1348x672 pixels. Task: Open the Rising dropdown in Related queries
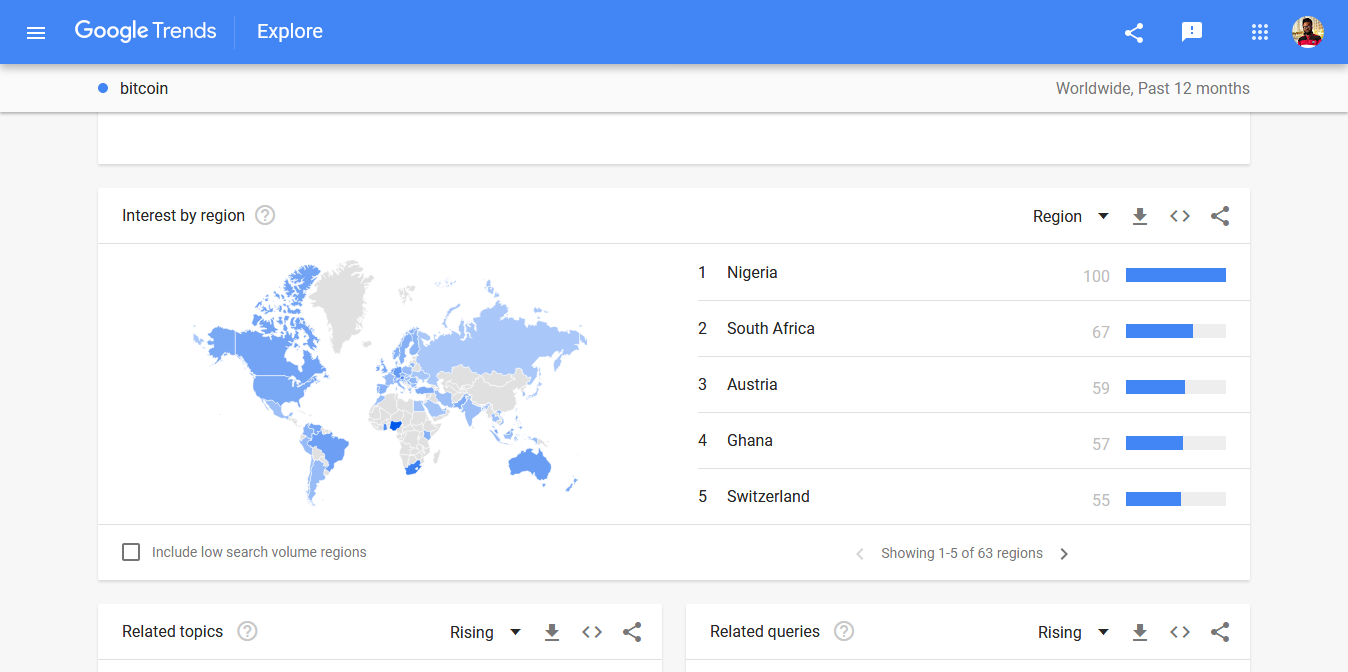tap(1073, 632)
